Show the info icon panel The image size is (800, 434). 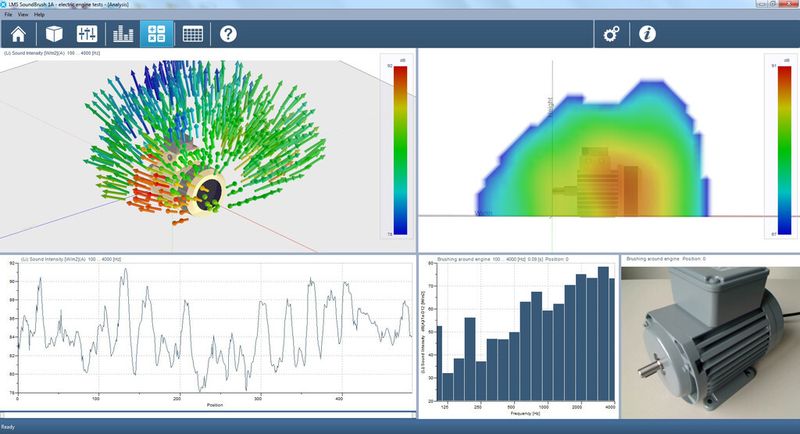647,34
